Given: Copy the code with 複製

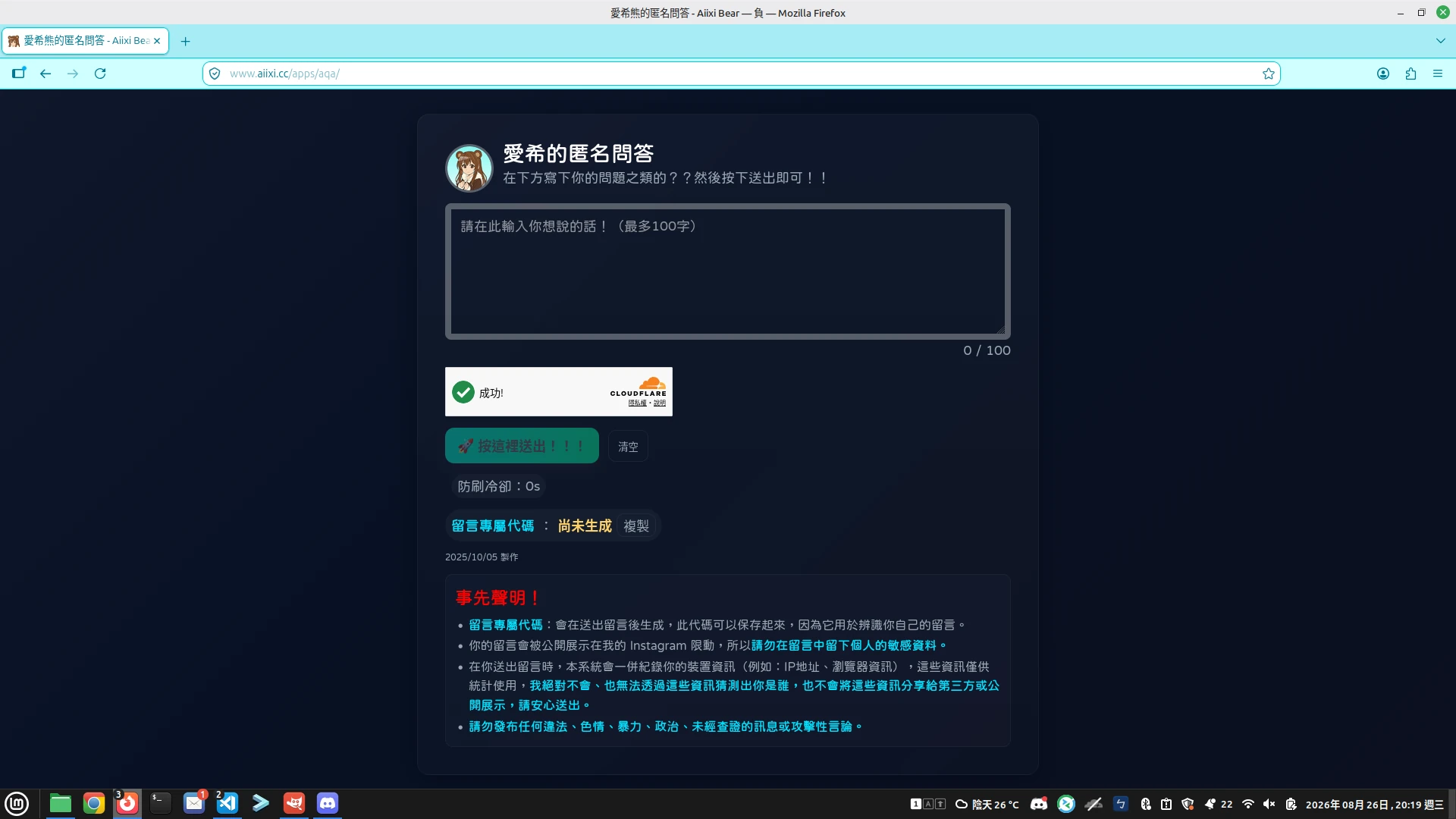Looking at the screenshot, I should pyautogui.click(x=636, y=526).
